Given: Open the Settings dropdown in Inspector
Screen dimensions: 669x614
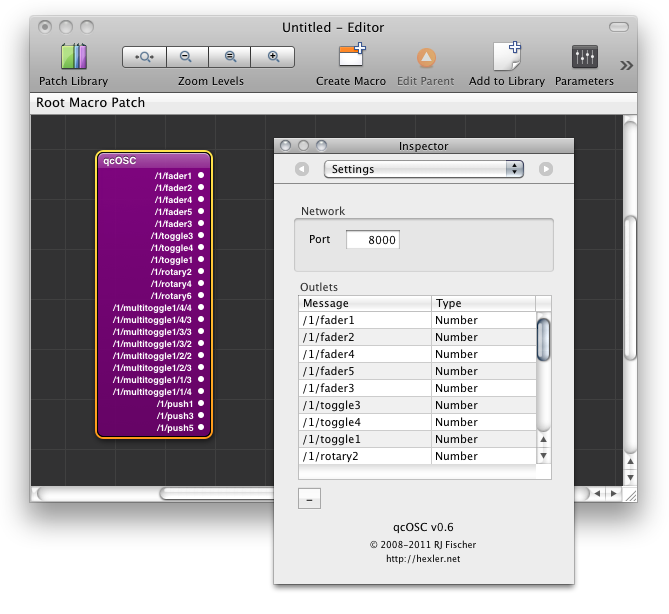Looking at the screenshot, I should click(424, 169).
